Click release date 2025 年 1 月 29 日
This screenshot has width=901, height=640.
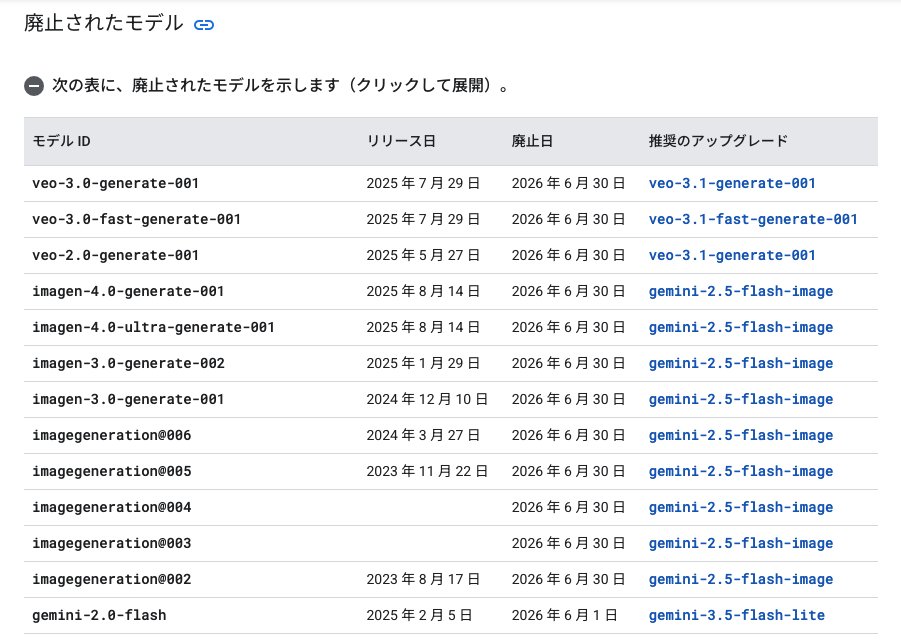(x=423, y=363)
